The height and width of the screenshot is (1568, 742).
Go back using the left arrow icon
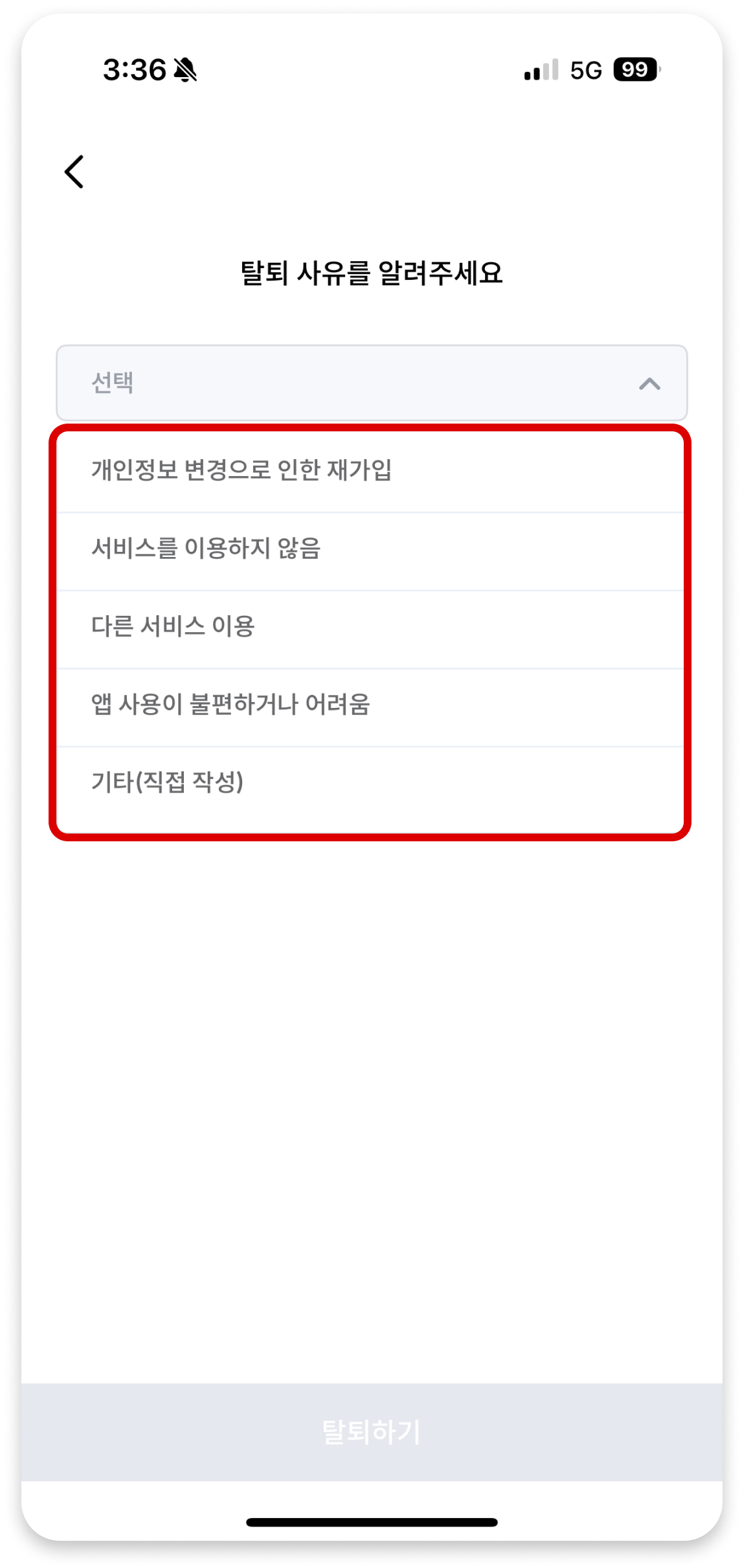tap(74, 172)
